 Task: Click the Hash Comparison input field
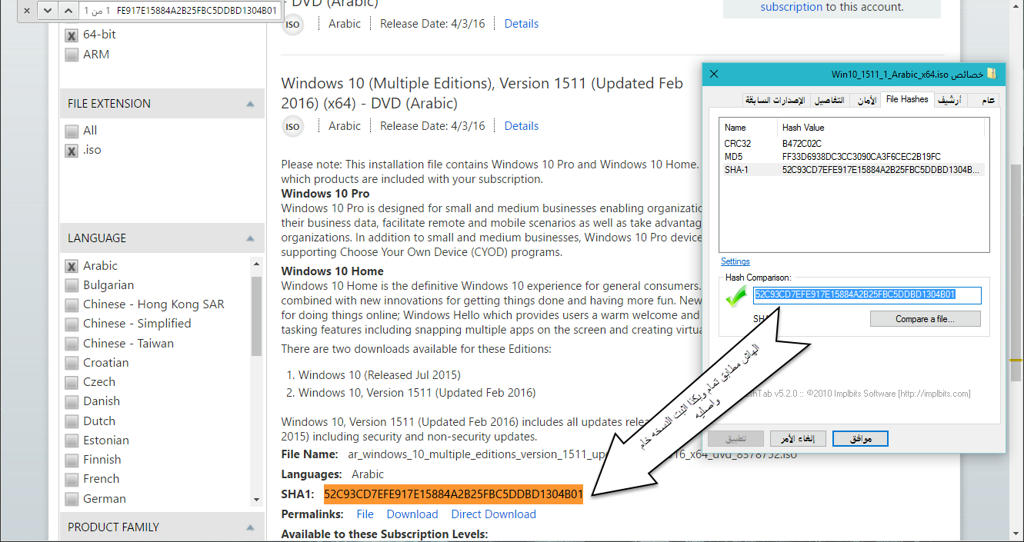(867, 295)
